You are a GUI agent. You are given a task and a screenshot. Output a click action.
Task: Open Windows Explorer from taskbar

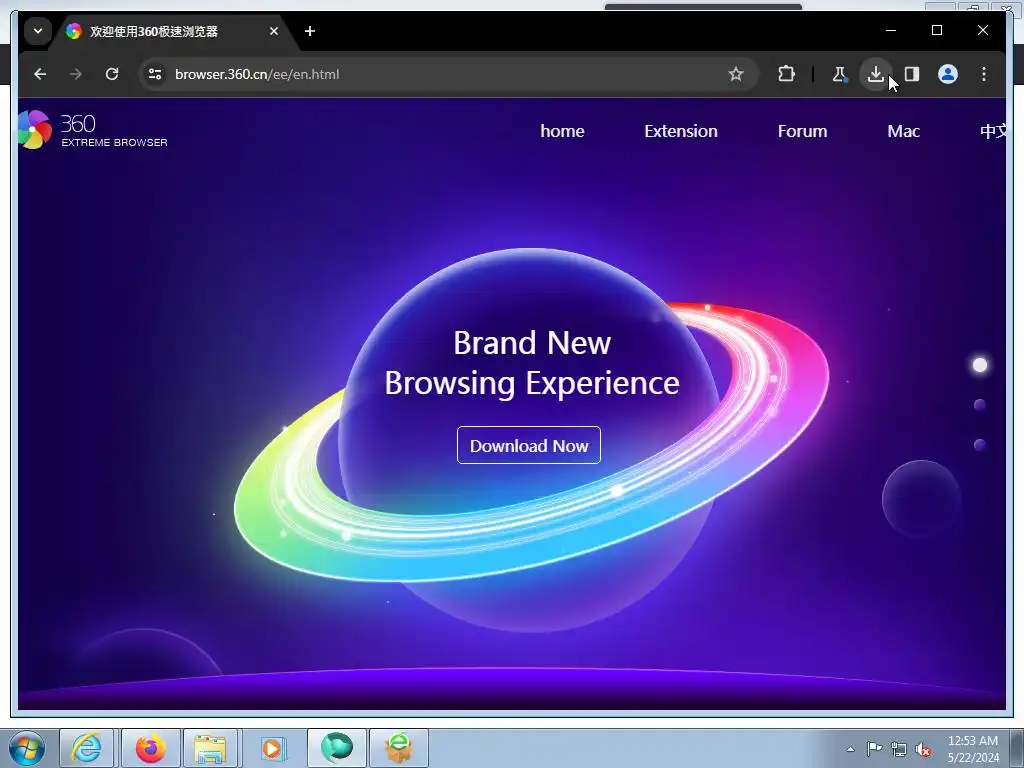point(210,748)
